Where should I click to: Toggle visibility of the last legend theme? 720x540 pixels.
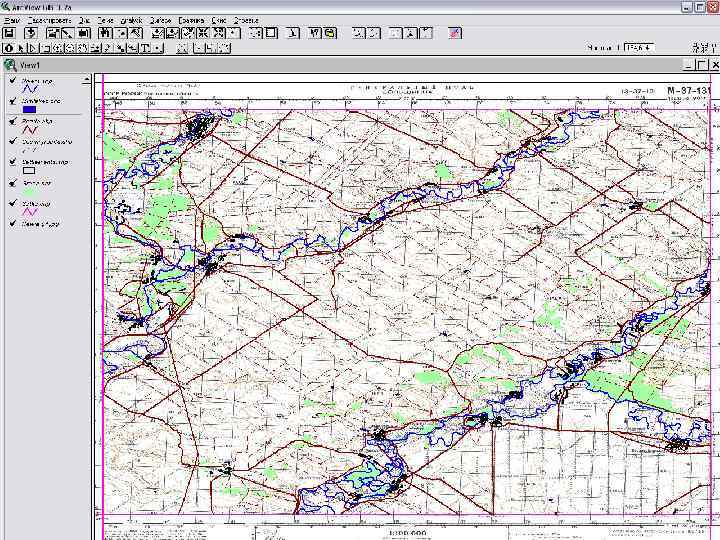[12, 224]
